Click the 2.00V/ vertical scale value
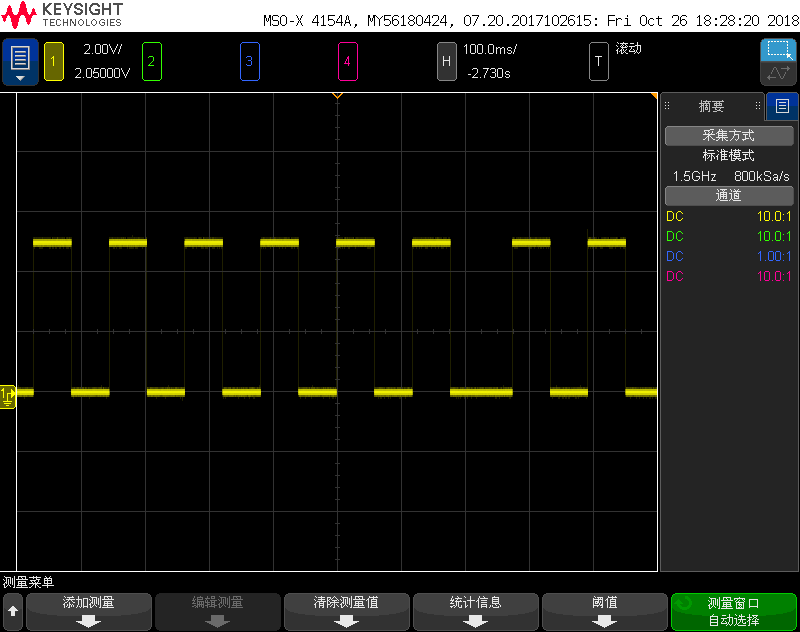 103,49
